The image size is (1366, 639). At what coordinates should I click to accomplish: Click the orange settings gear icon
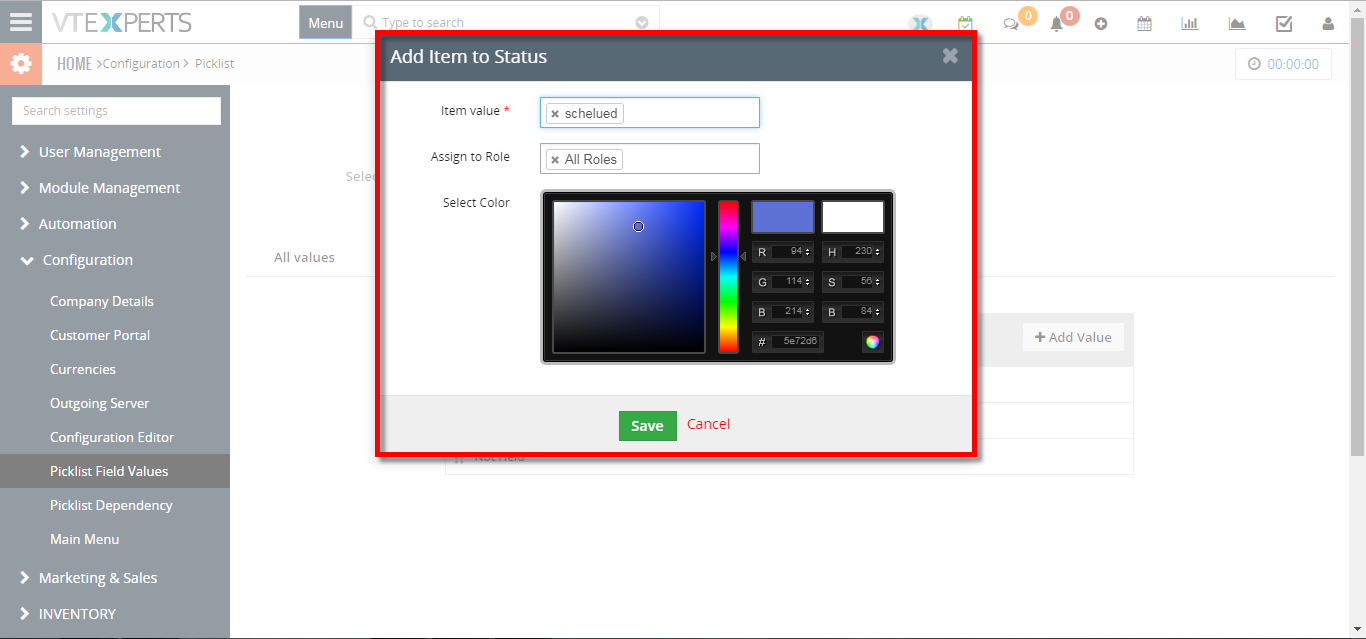point(20,64)
